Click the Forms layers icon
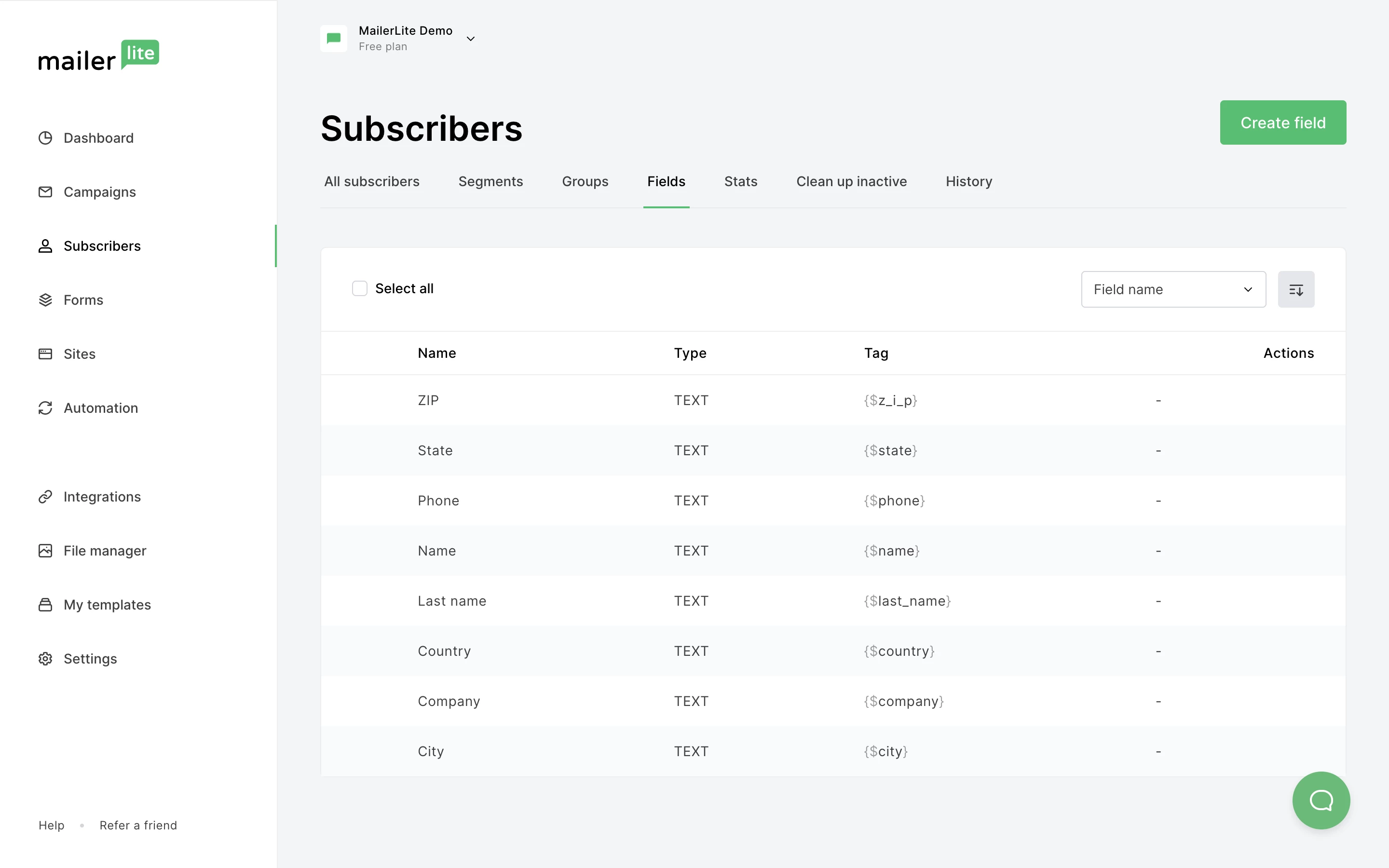 coord(45,299)
